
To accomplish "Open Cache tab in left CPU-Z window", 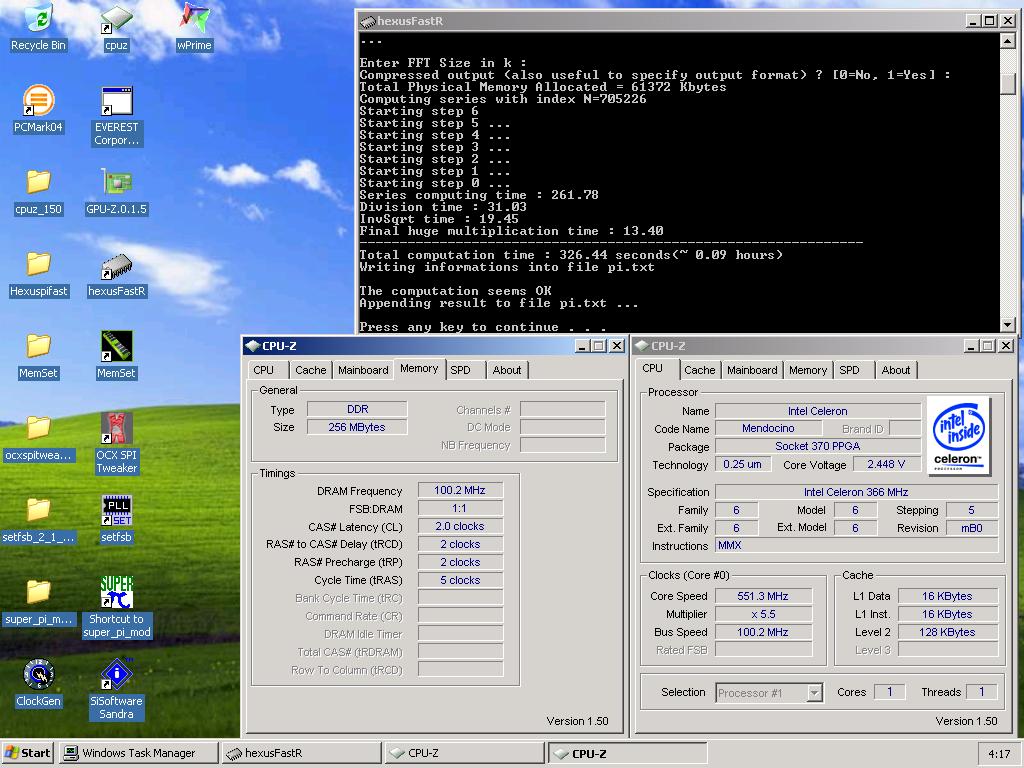I will click(310, 370).
